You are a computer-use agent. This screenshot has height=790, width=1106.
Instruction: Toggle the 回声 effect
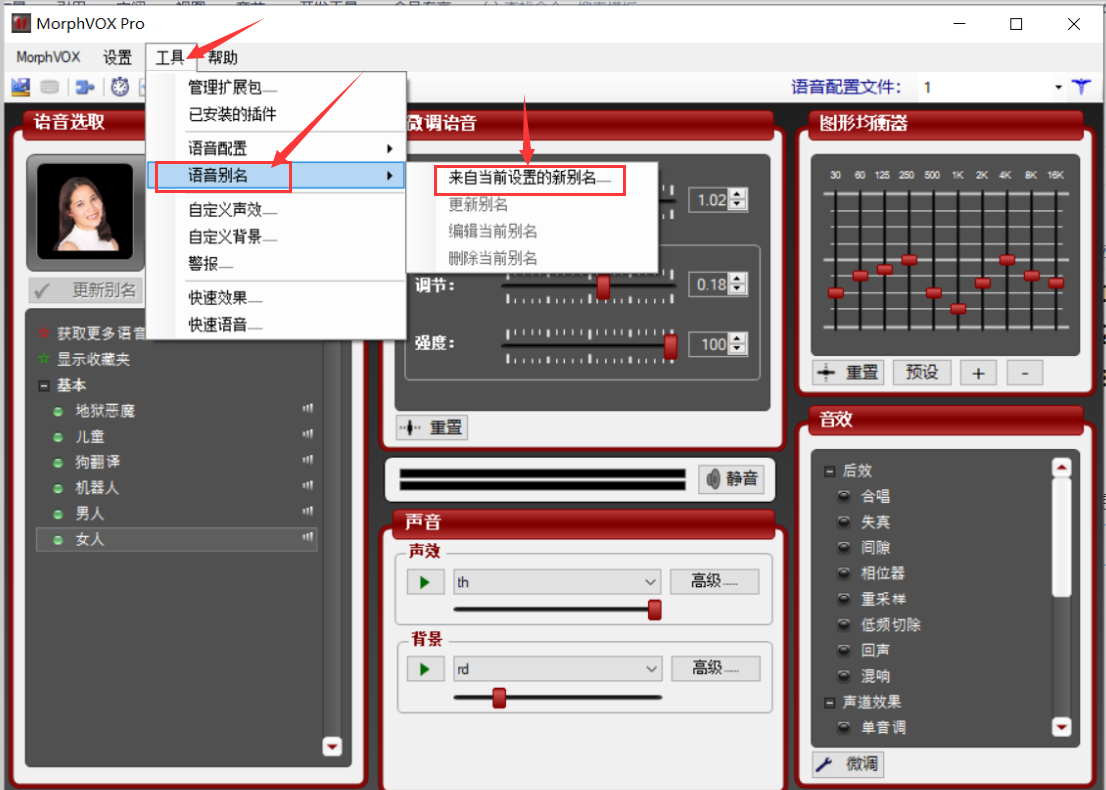[x=844, y=650]
